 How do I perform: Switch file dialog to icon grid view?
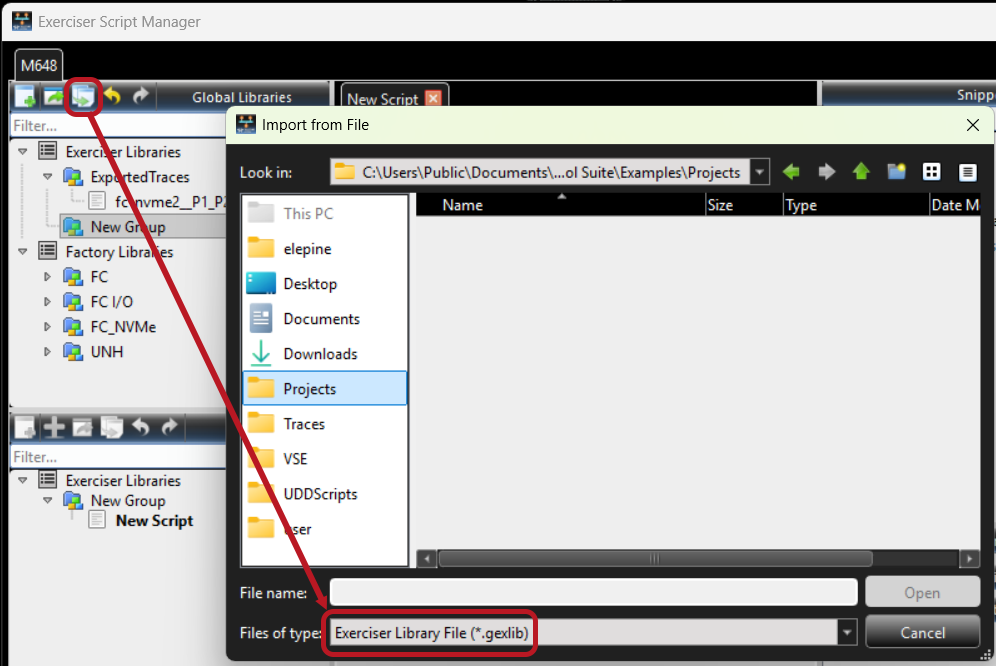point(931,172)
